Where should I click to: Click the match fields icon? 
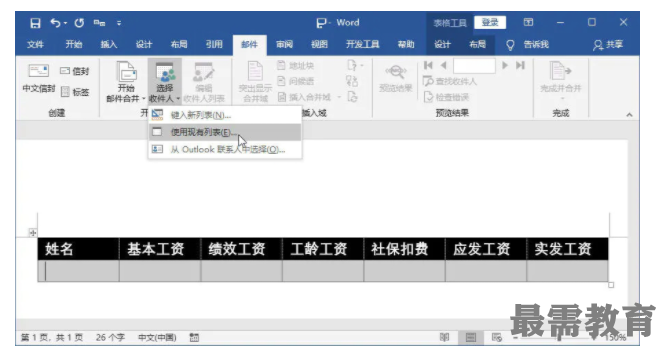(352, 81)
